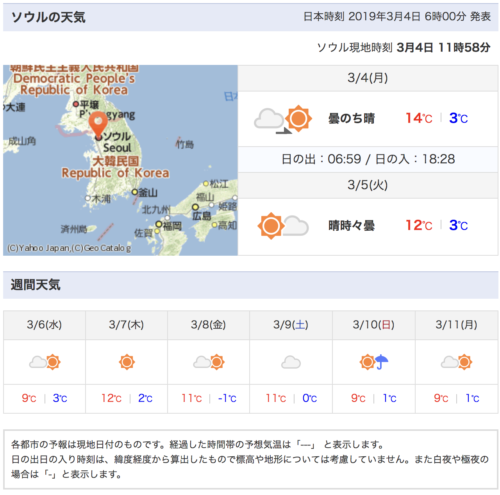500x495 pixels.
Task: Click the 0℃ low temperature for 3/9
Action: tap(310, 398)
